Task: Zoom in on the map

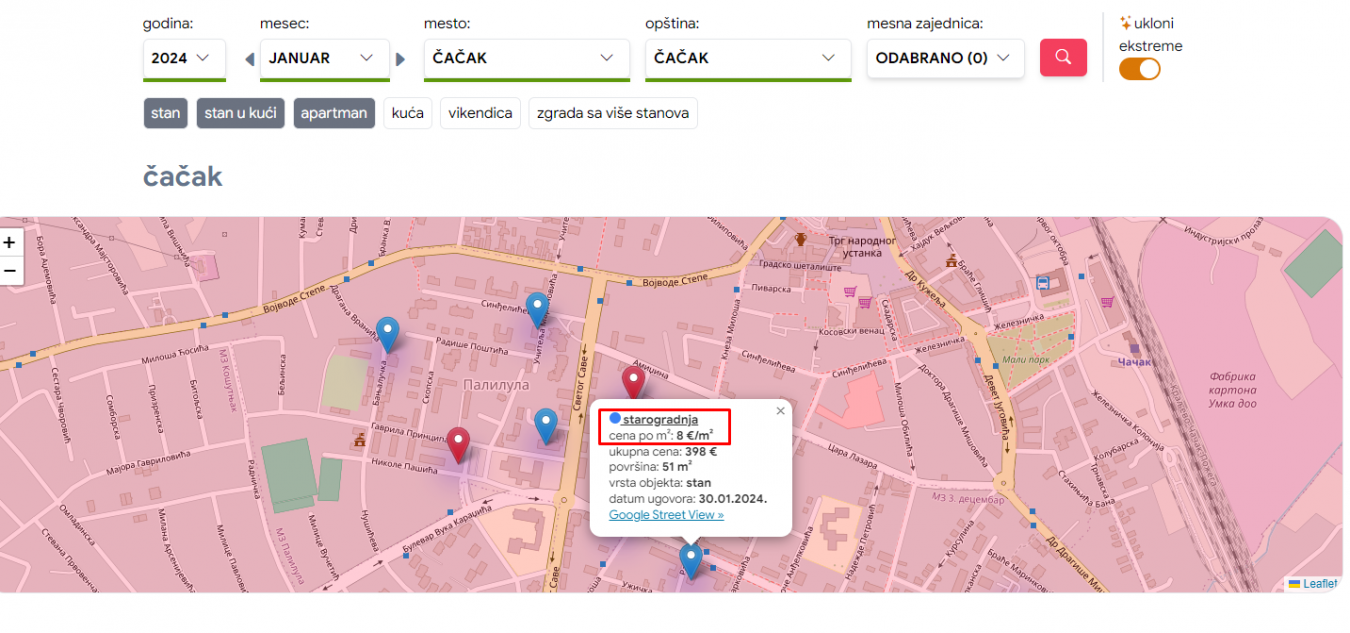Action: pyautogui.click(x=10, y=242)
